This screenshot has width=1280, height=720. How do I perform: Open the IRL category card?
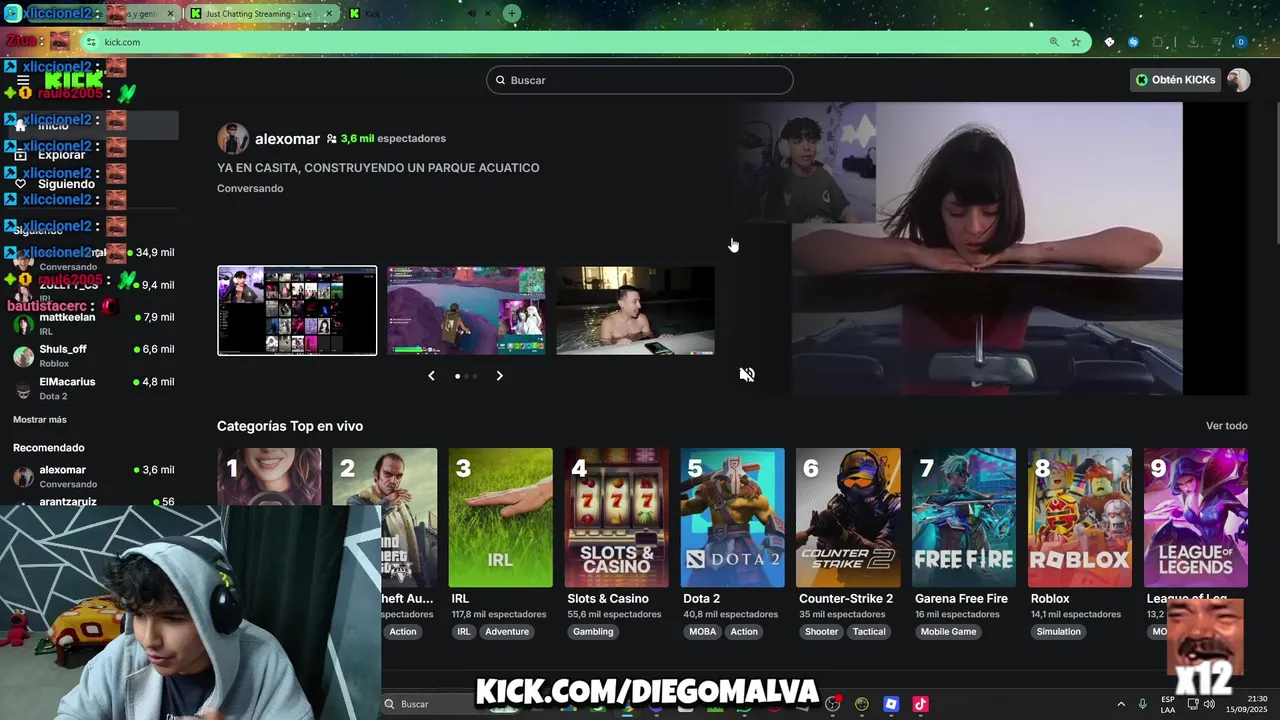(500, 517)
